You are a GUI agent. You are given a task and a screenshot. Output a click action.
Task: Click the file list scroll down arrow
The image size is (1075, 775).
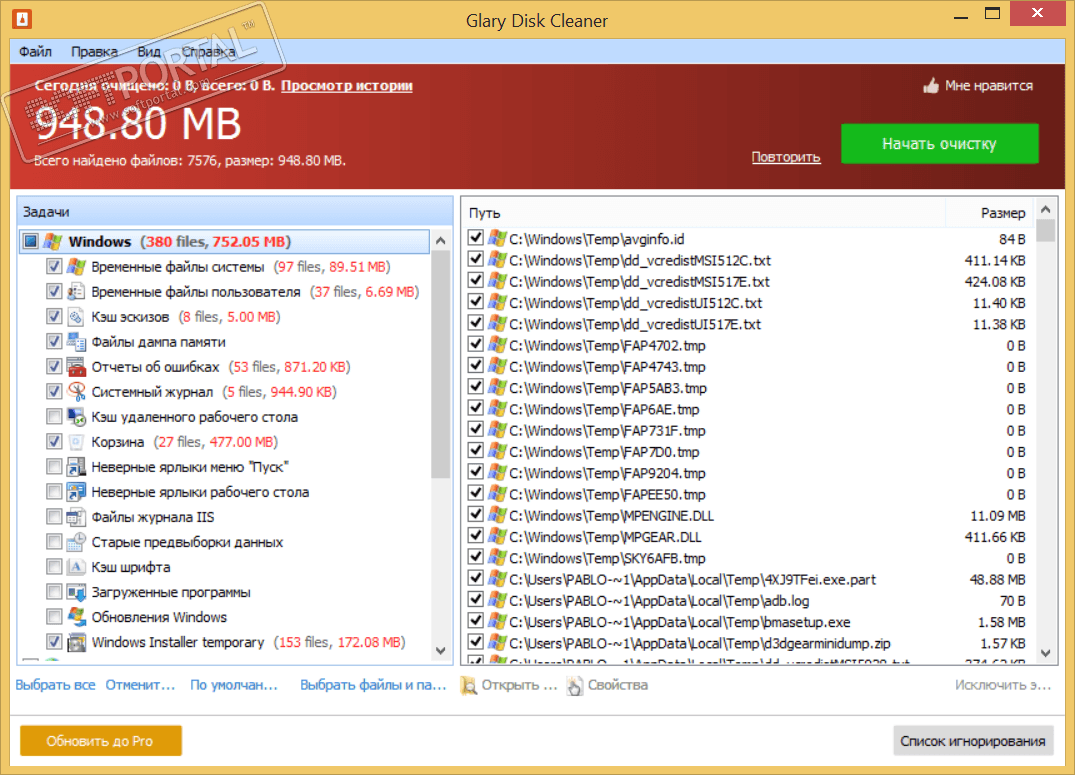tap(1046, 654)
